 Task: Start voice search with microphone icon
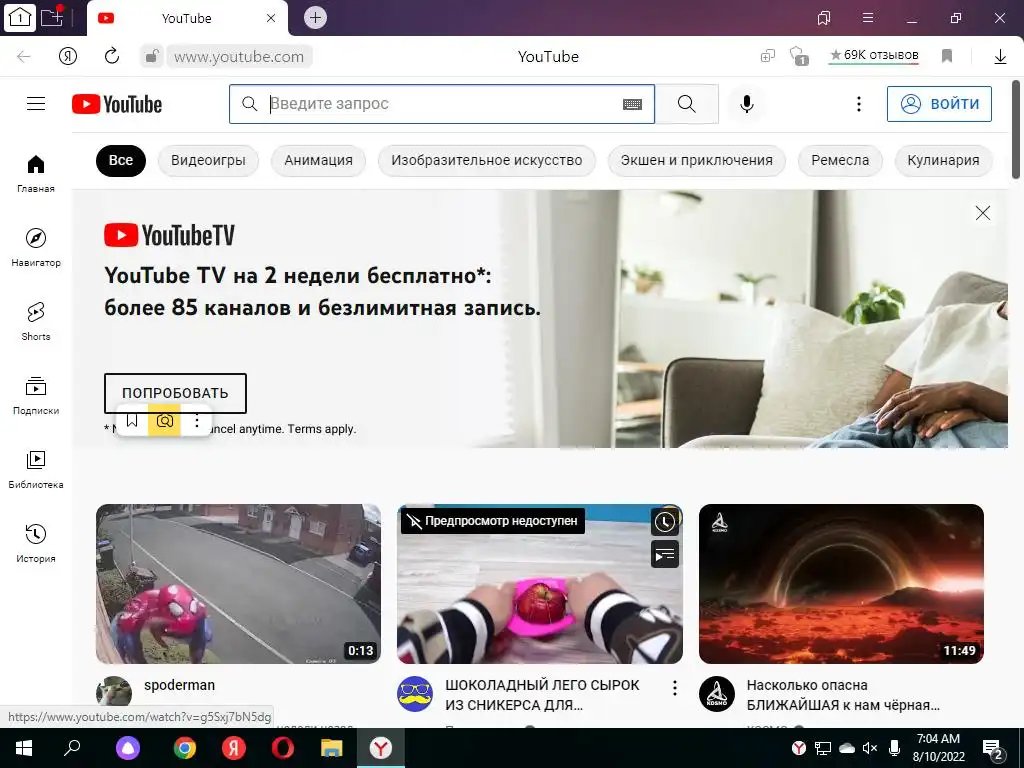click(x=746, y=104)
